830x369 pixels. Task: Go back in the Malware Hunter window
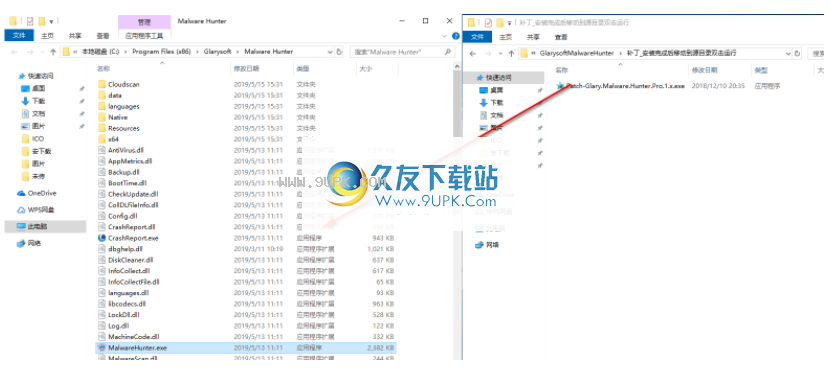tap(14, 52)
